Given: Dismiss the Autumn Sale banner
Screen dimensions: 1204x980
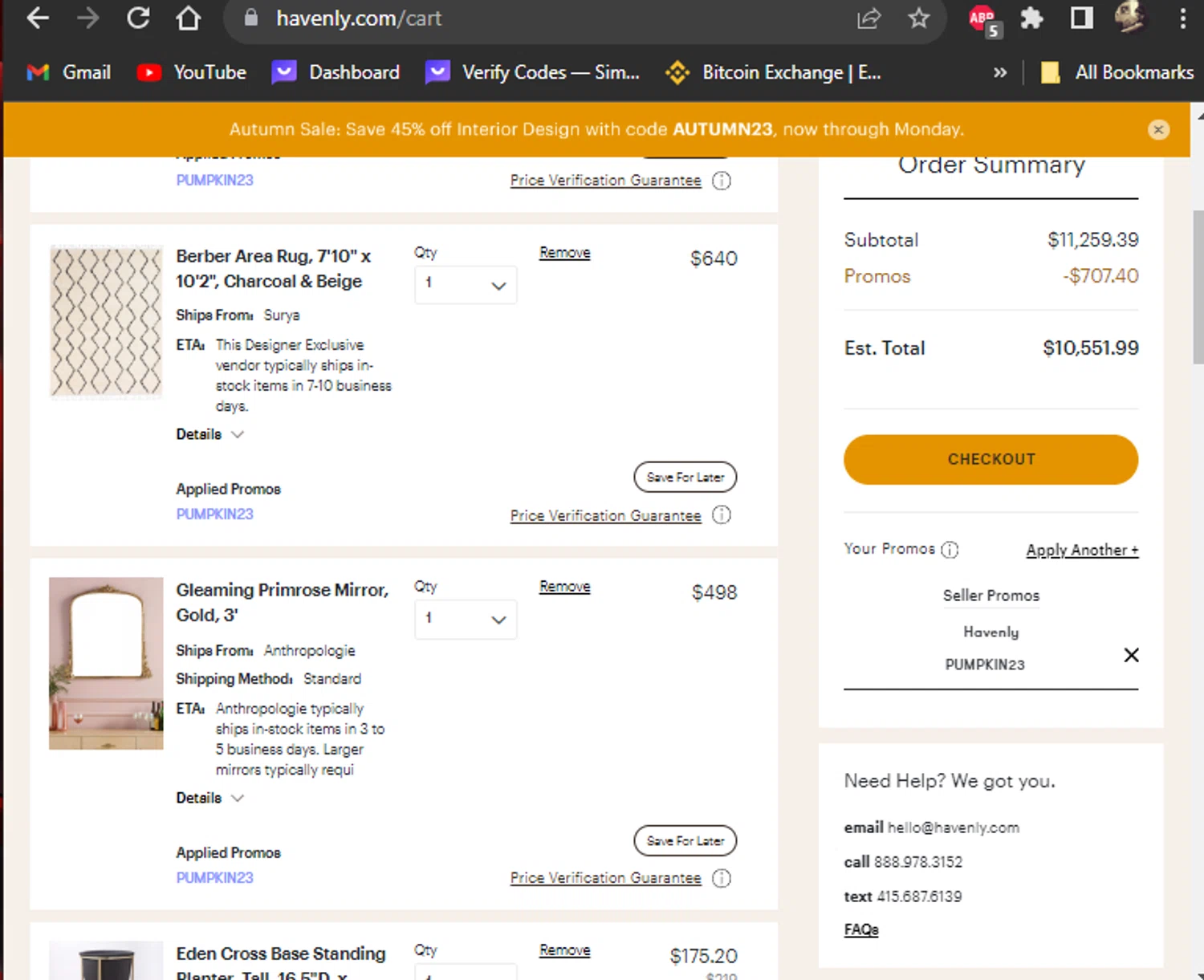Looking at the screenshot, I should [x=1158, y=129].
